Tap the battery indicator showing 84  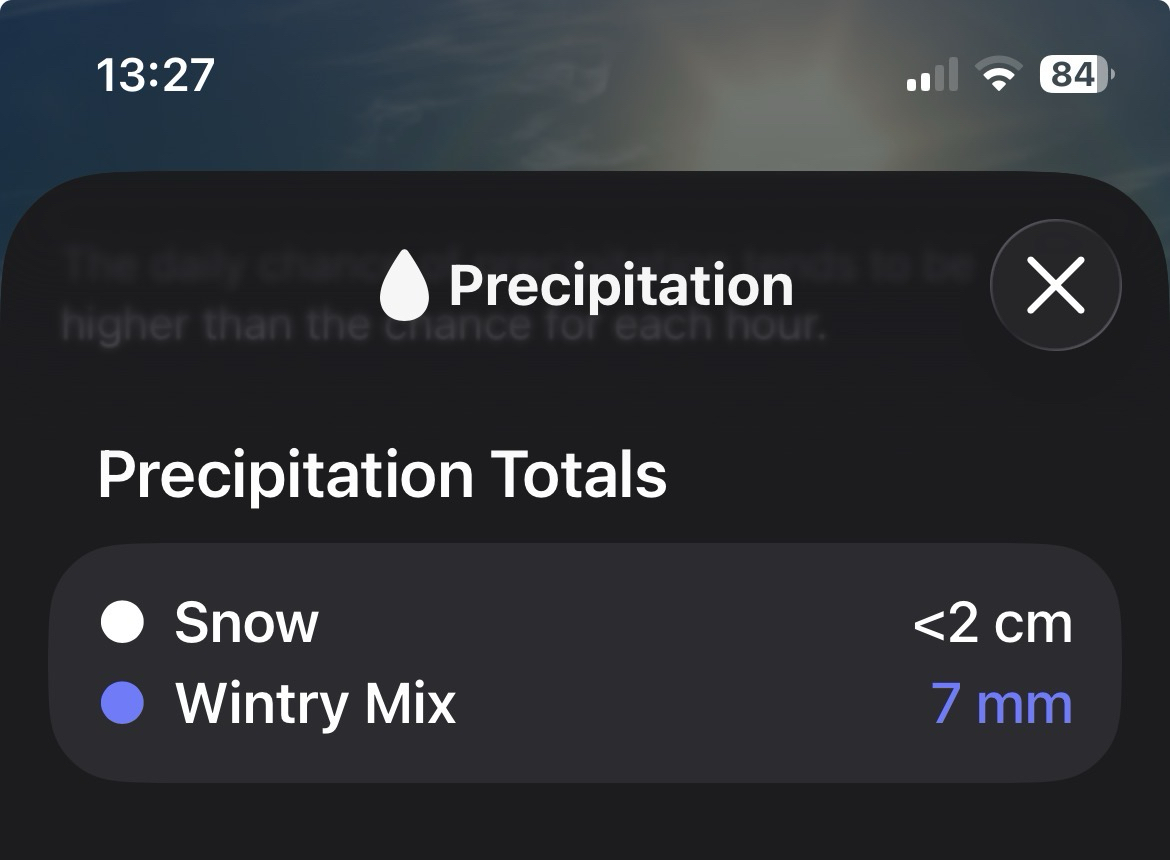1076,75
